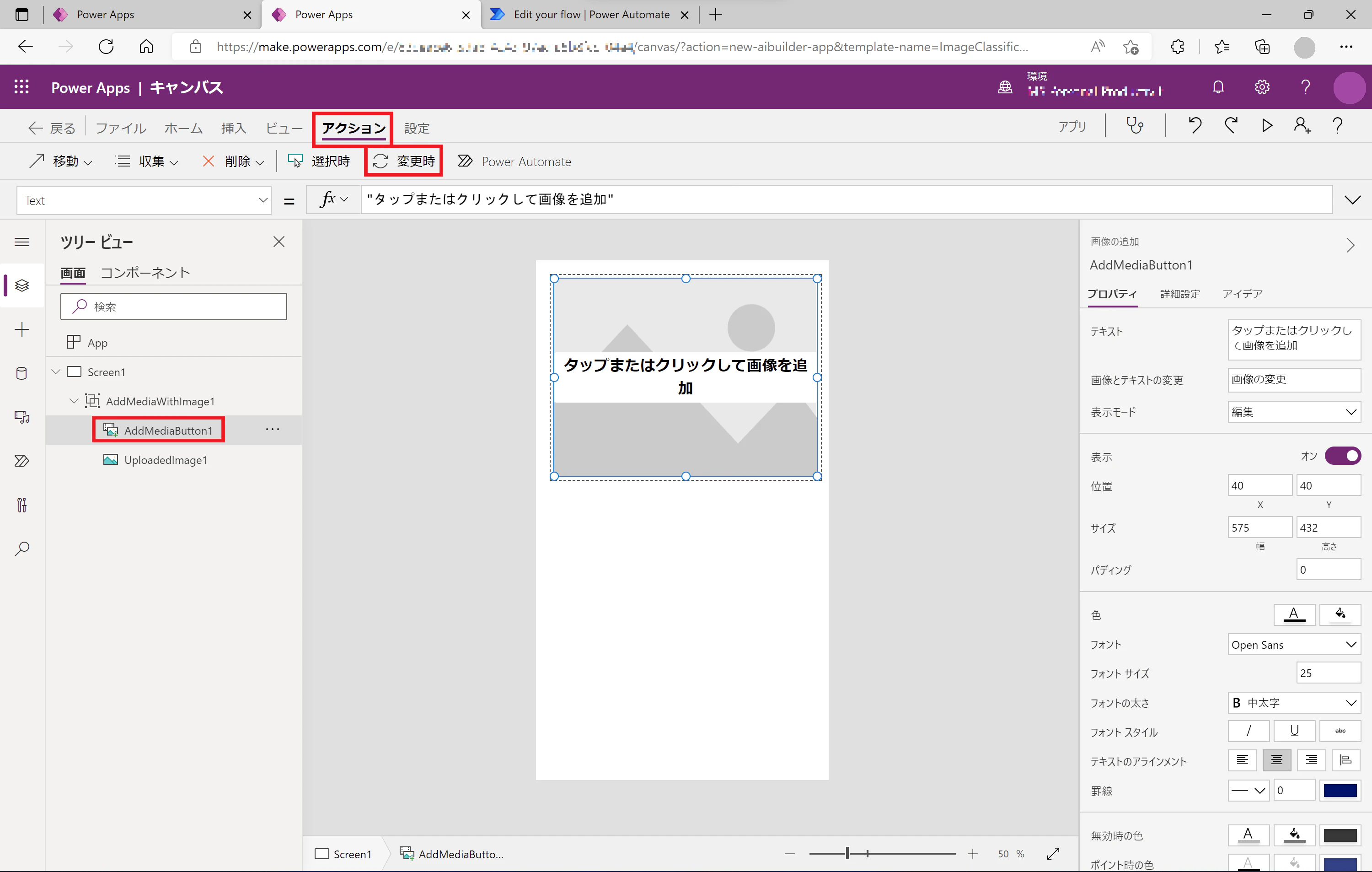Toggle the underline font style button
This screenshot has height=872, width=1372.
tap(1294, 731)
